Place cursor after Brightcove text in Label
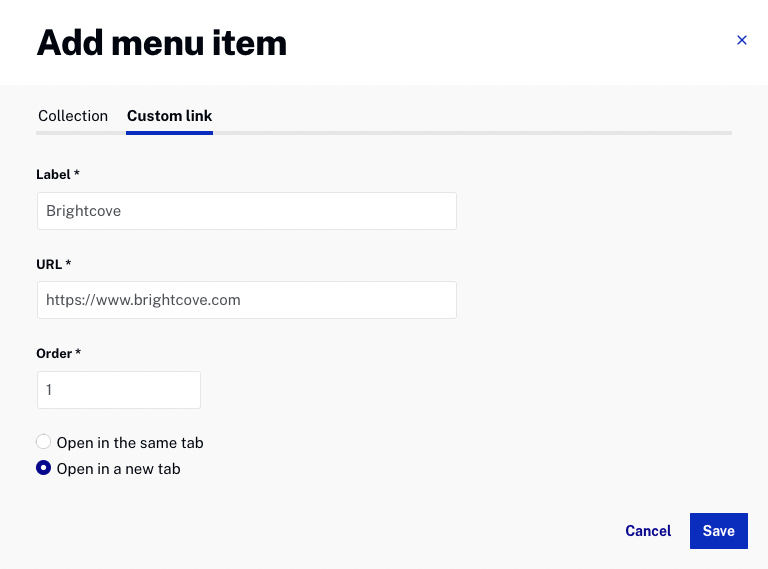The width and height of the screenshot is (768, 569). 122,211
